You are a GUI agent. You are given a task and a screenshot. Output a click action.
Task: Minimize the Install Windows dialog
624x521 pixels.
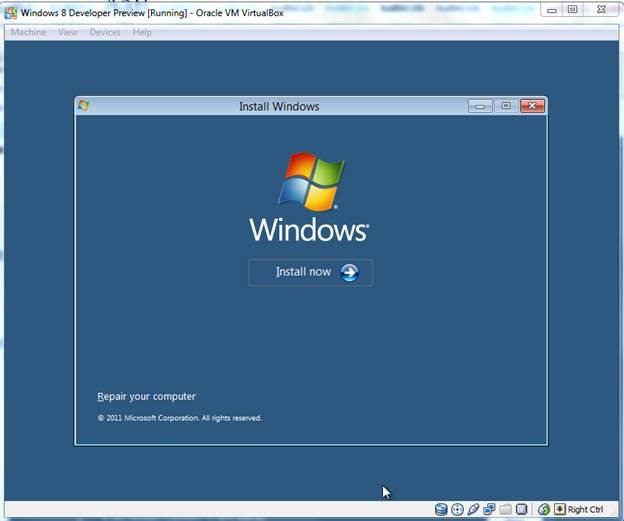click(480, 106)
